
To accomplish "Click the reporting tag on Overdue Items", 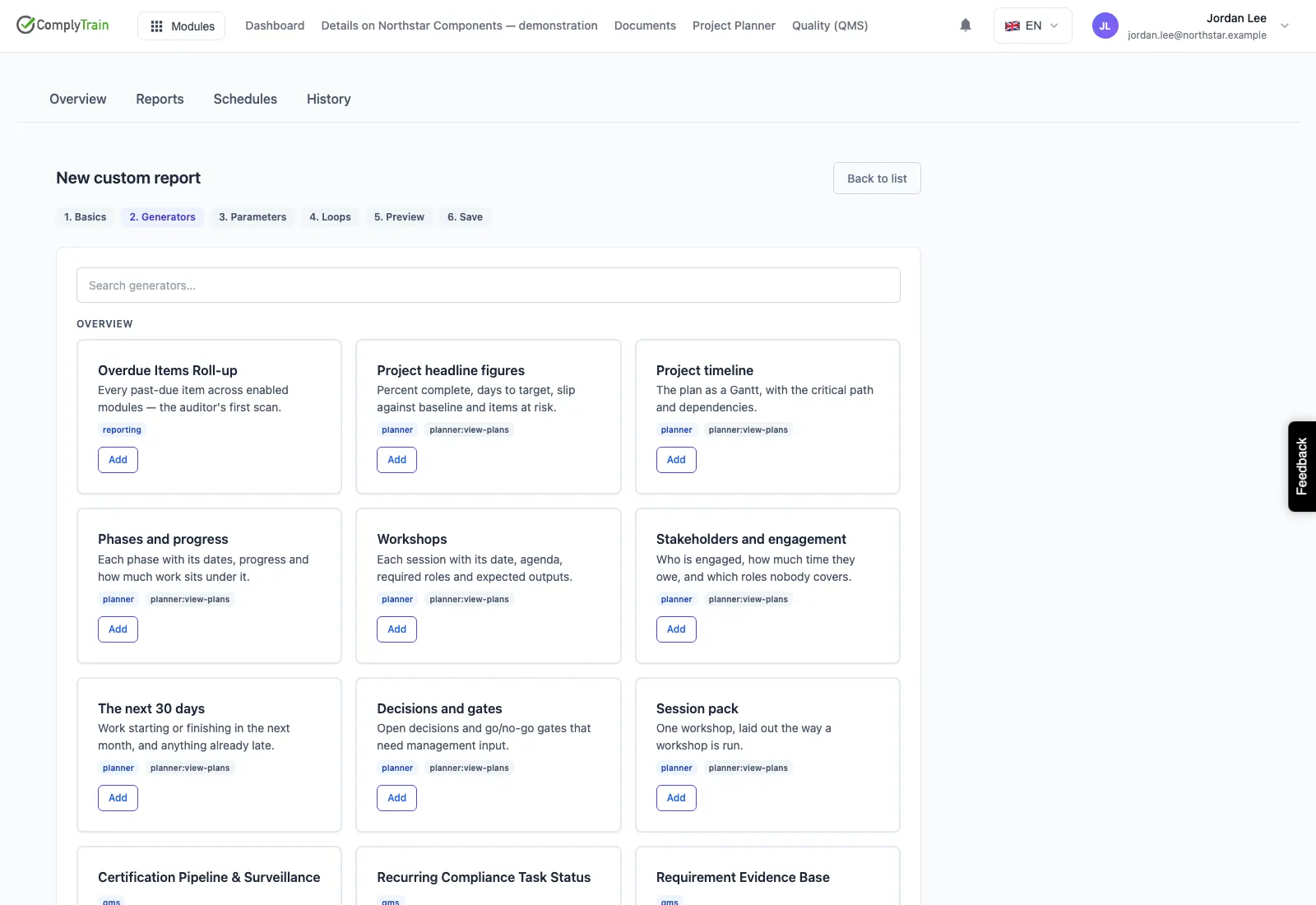I will (122, 430).
